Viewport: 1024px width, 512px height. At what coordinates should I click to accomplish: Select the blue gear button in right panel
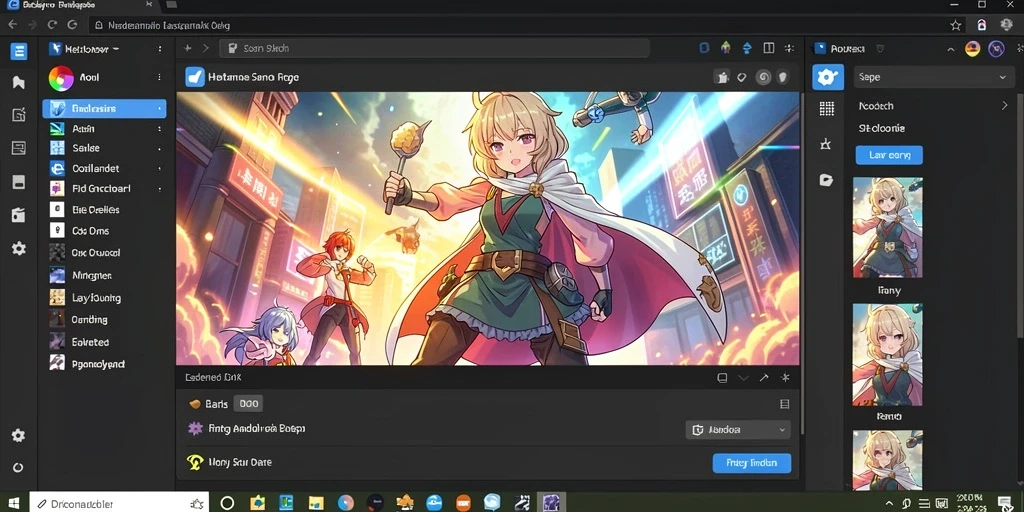[827, 77]
